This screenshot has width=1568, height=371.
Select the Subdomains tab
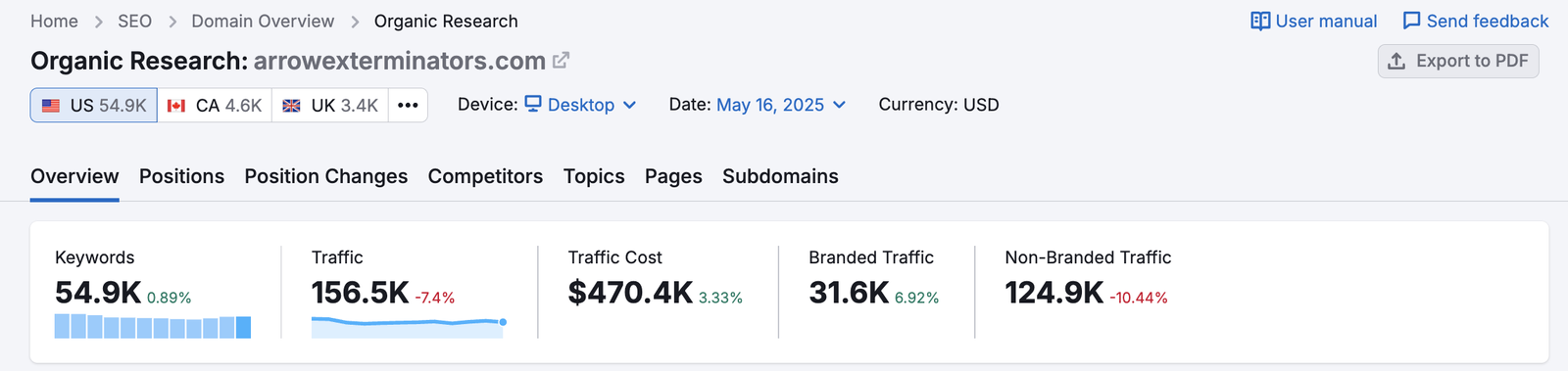pos(780,176)
